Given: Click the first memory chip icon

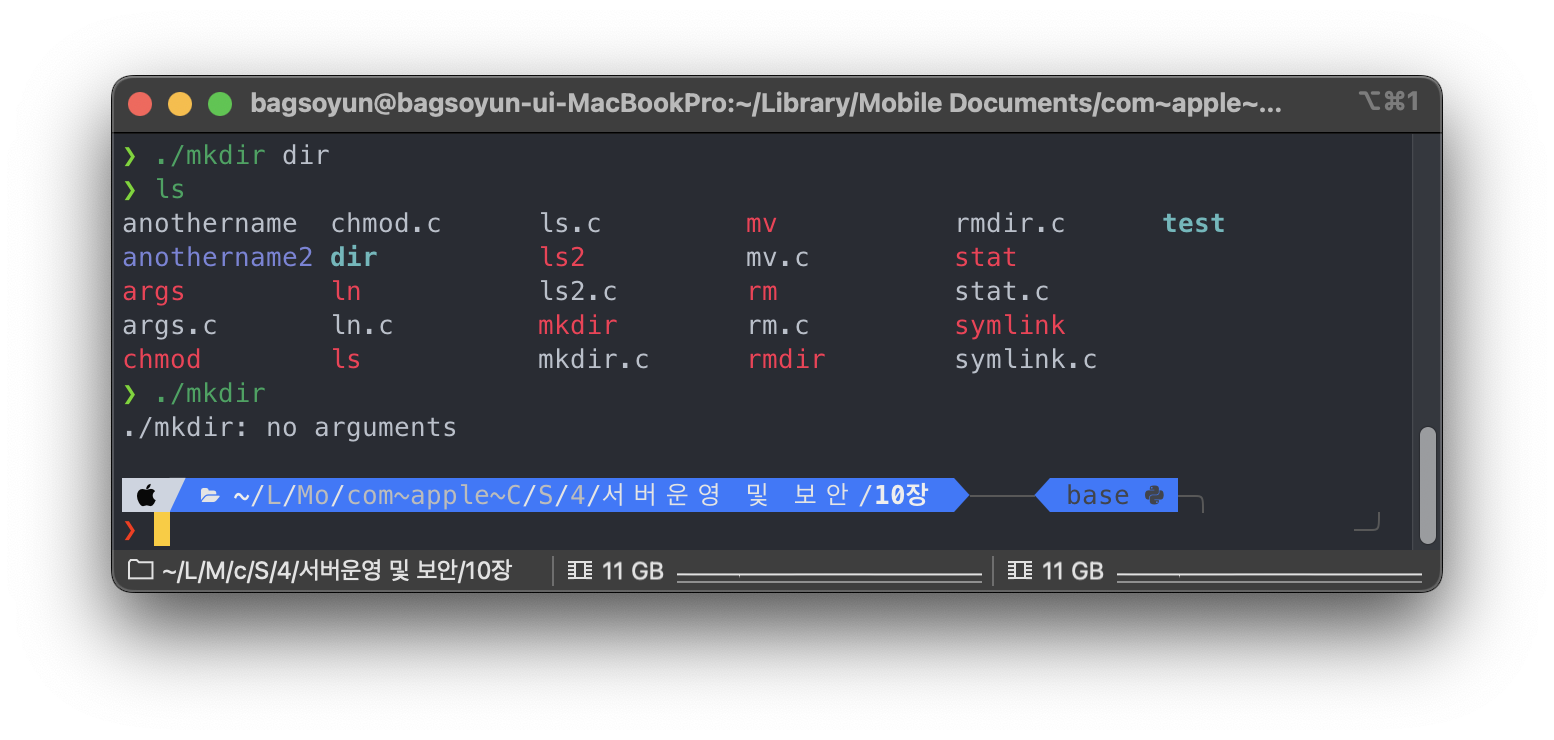Looking at the screenshot, I should pyautogui.click(x=580, y=571).
